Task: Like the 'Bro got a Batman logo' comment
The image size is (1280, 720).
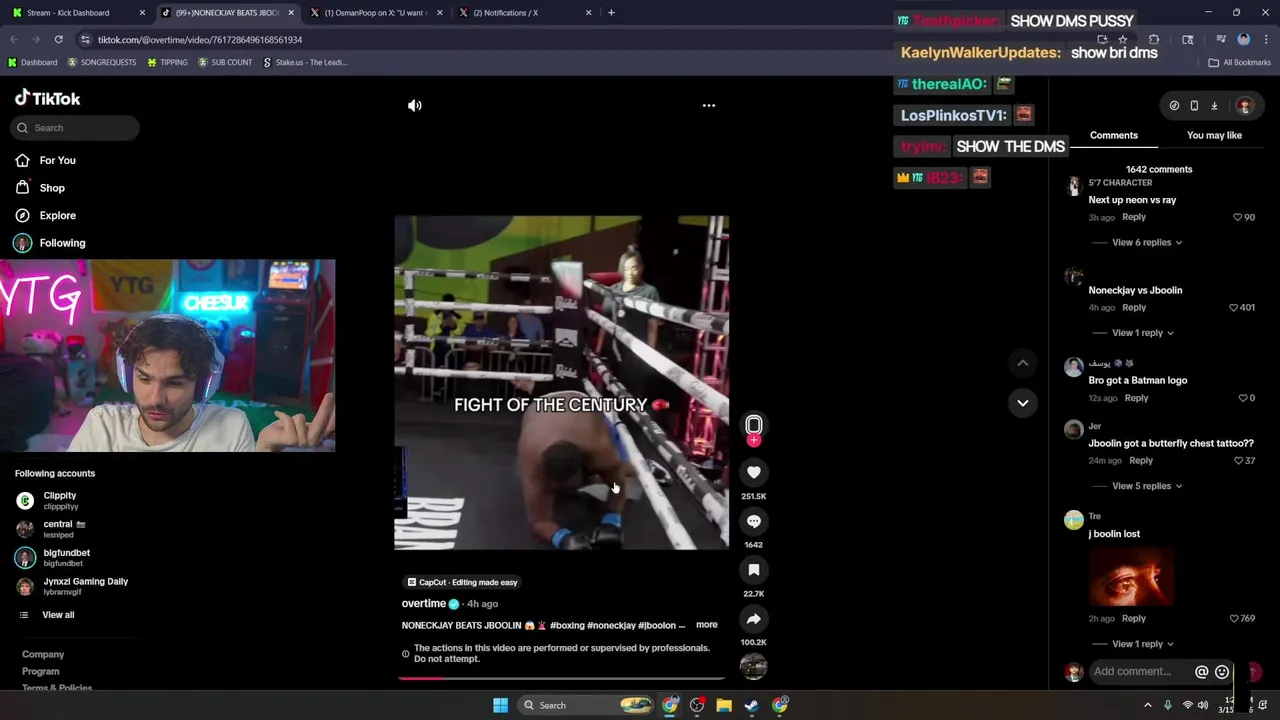Action: [x=1243, y=398]
